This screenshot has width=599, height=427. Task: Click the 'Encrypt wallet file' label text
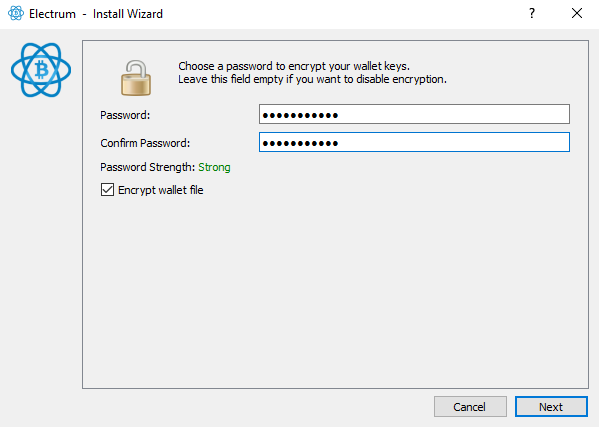[x=160, y=190]
